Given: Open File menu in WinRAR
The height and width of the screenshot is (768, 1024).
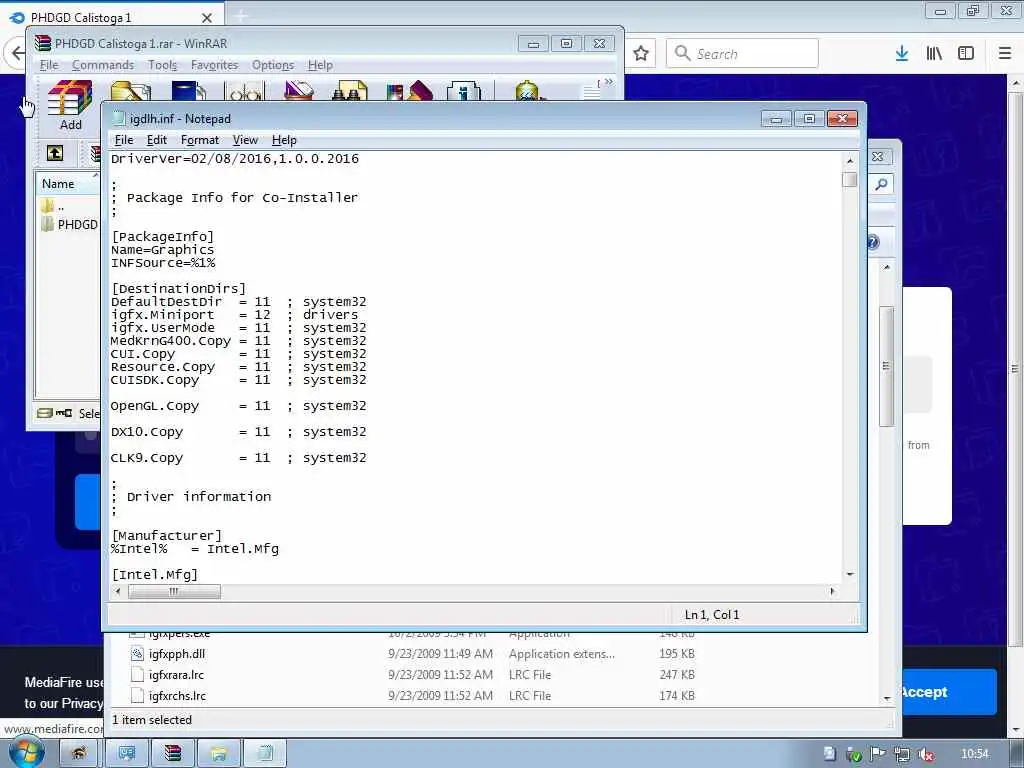Looking at the screenshot, I should coord(49,65).
